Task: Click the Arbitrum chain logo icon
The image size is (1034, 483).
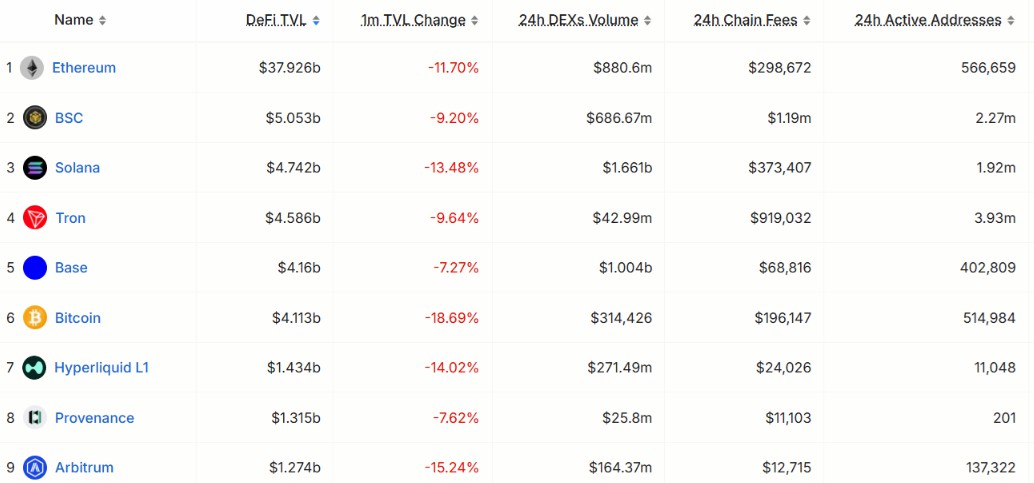Action: point(35,467)
